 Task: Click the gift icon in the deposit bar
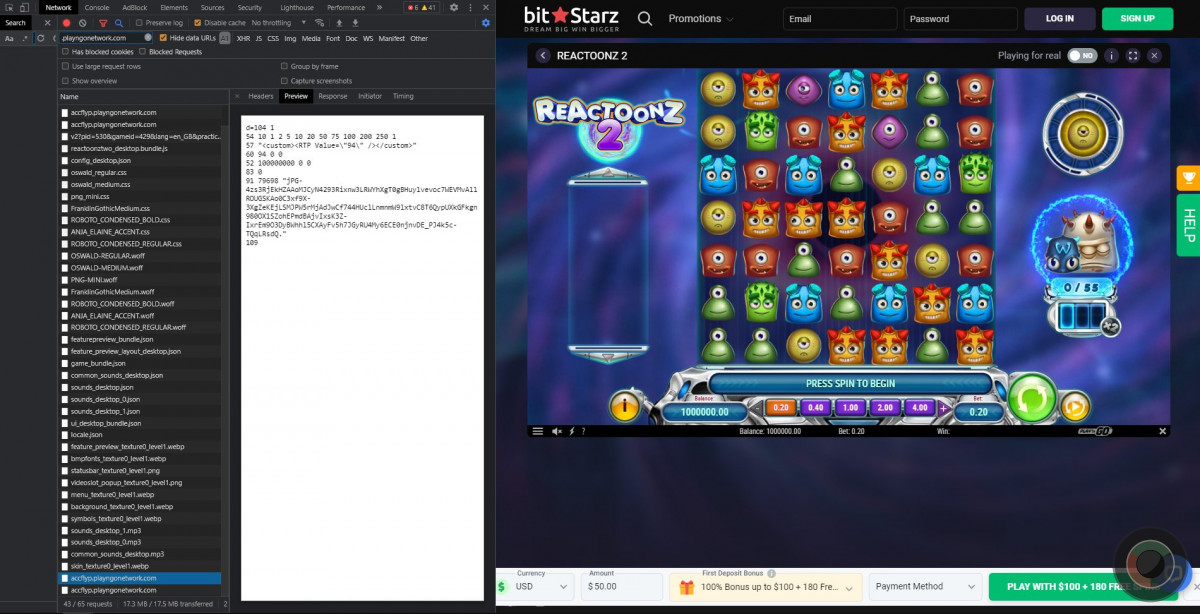coord(686,587)
